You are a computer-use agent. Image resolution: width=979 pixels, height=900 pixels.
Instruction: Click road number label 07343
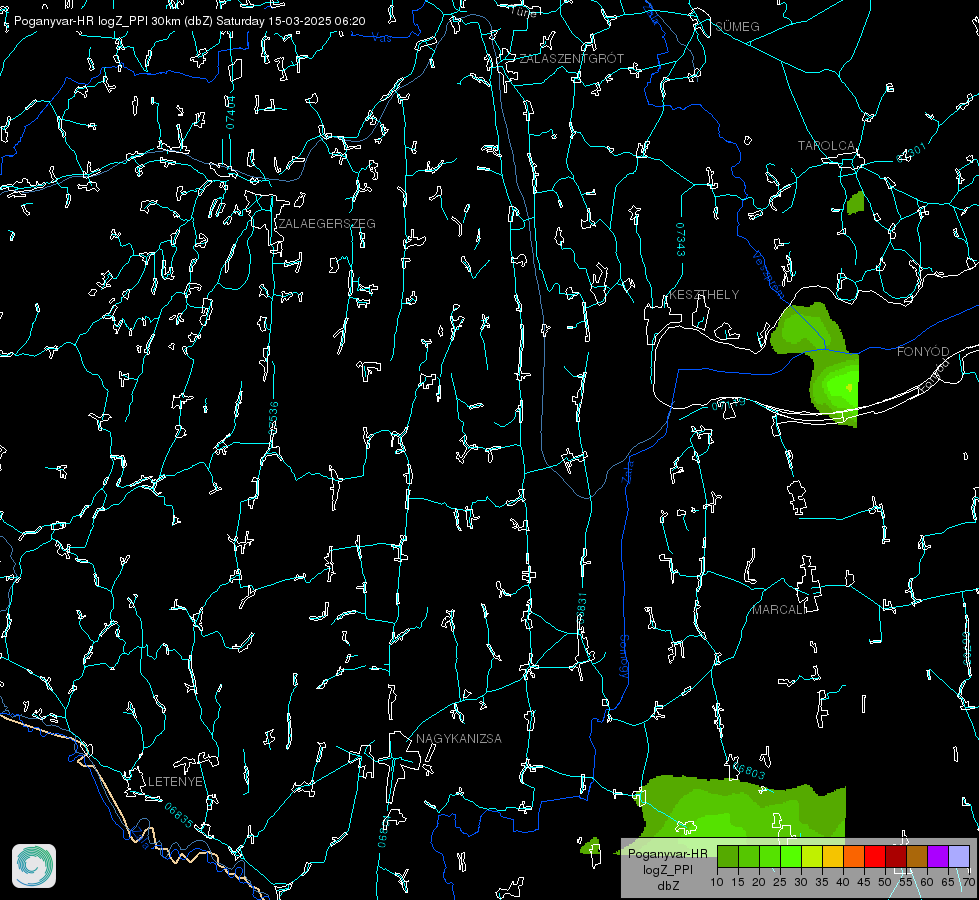click(x=681, y=240)
